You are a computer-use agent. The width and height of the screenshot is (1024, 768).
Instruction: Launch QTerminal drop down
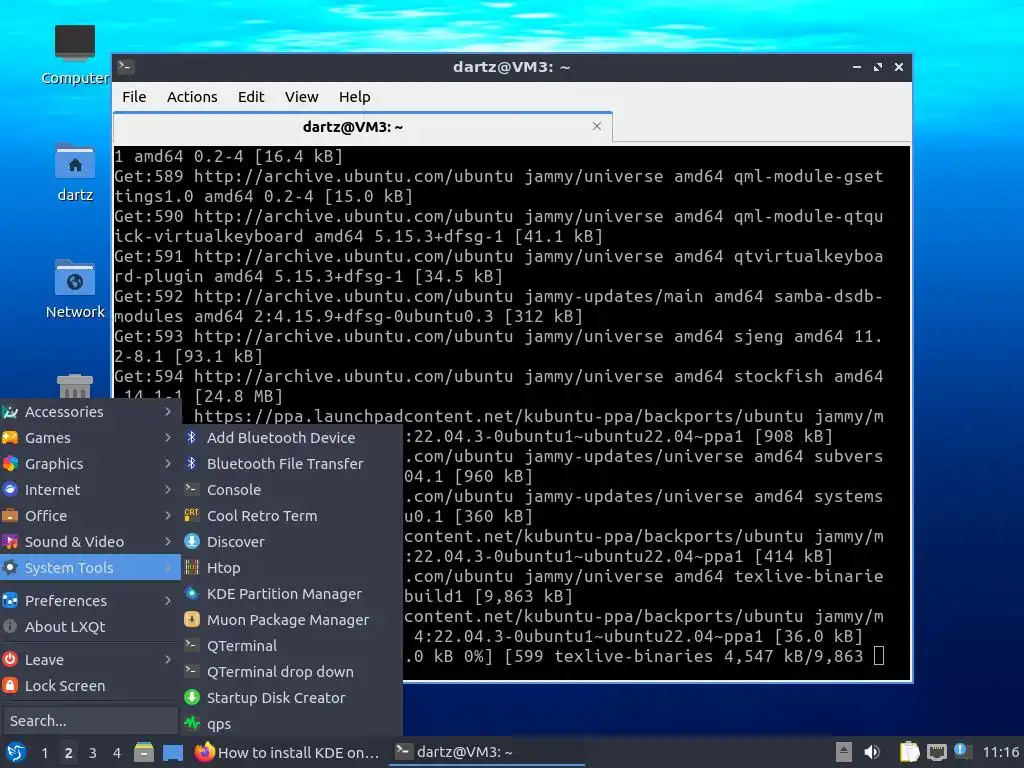coord(293,672)
